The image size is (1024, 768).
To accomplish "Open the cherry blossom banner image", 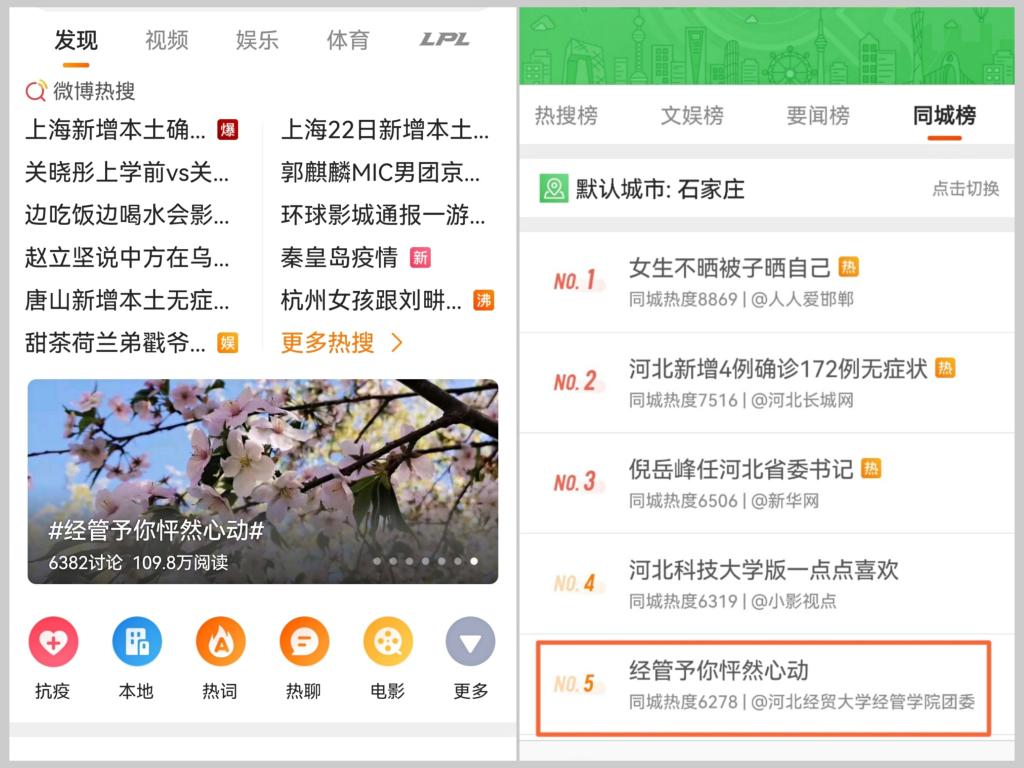I will pos(262,460).
